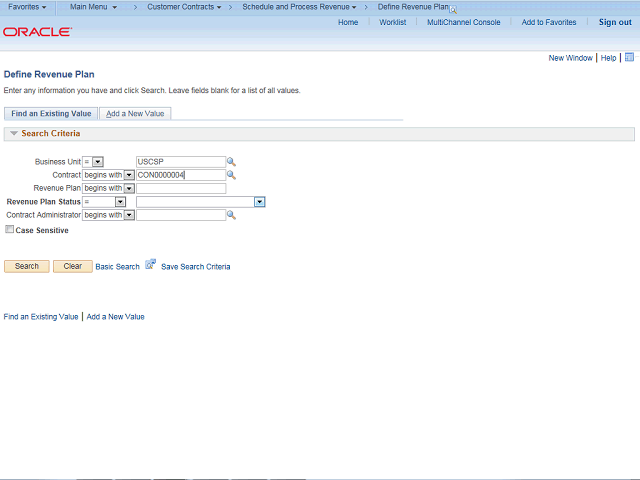
Task: Open the Main Menu dropdown
Action: tap(93, 7)
